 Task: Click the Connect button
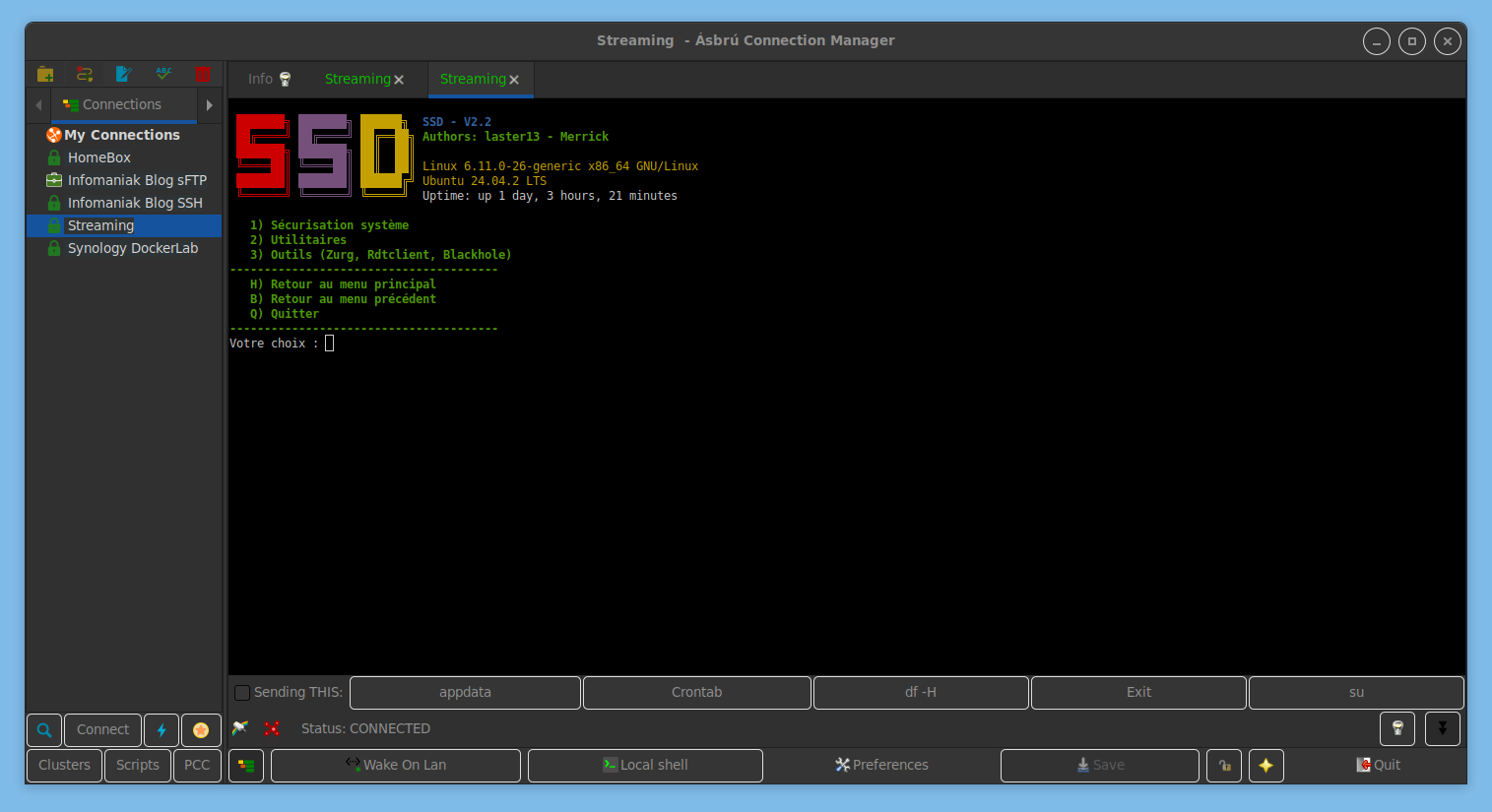pos(102,730)
